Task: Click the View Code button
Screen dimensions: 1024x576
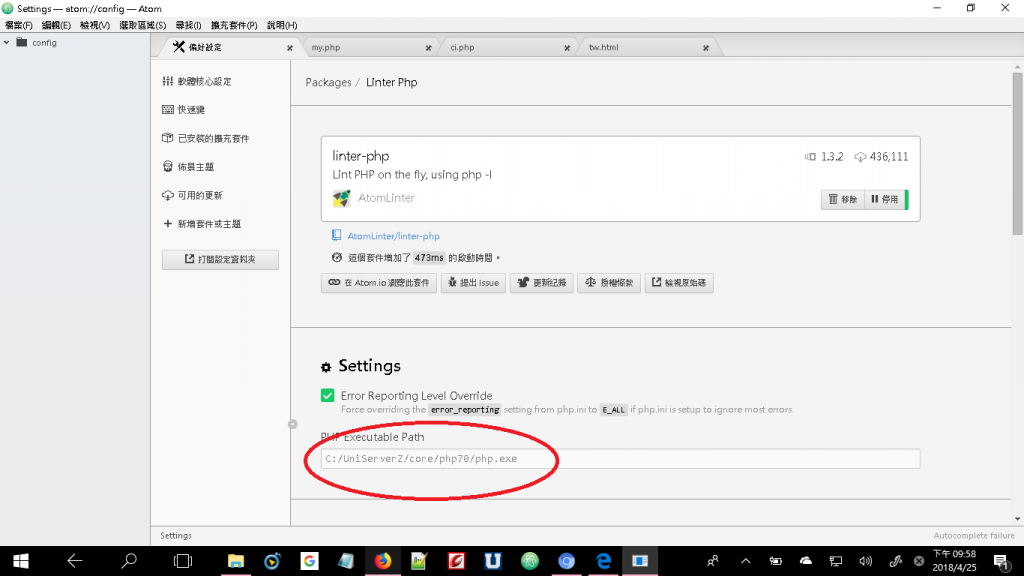Action: coord(679,283)
